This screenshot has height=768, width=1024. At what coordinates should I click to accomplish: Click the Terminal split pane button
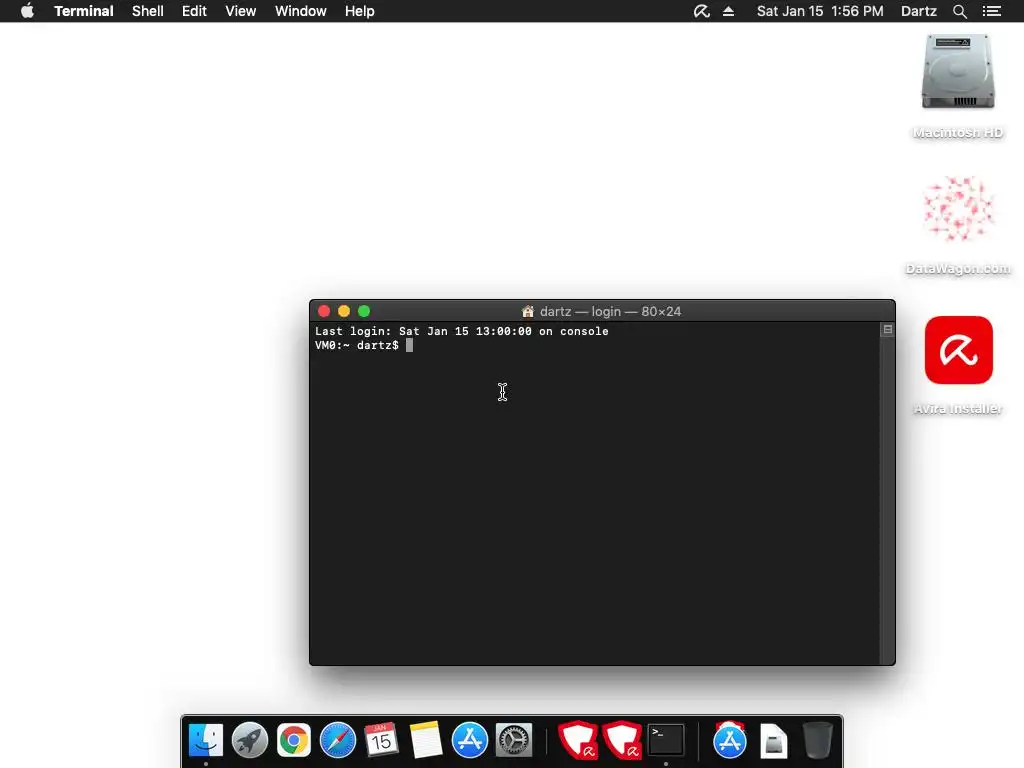888,330
